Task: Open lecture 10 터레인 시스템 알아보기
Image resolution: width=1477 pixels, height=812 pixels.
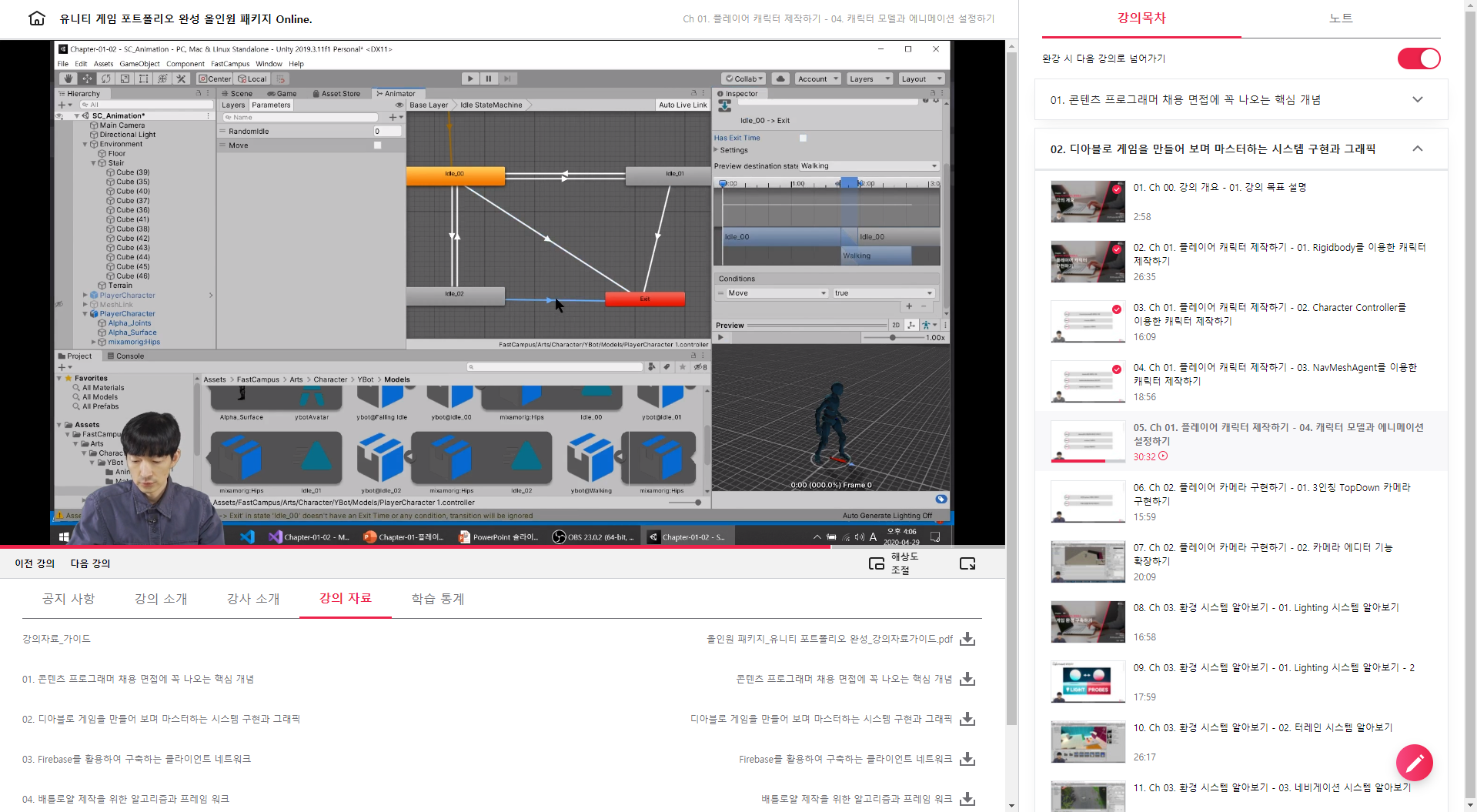Action: pyautogui.click(x=1241, y=741)
